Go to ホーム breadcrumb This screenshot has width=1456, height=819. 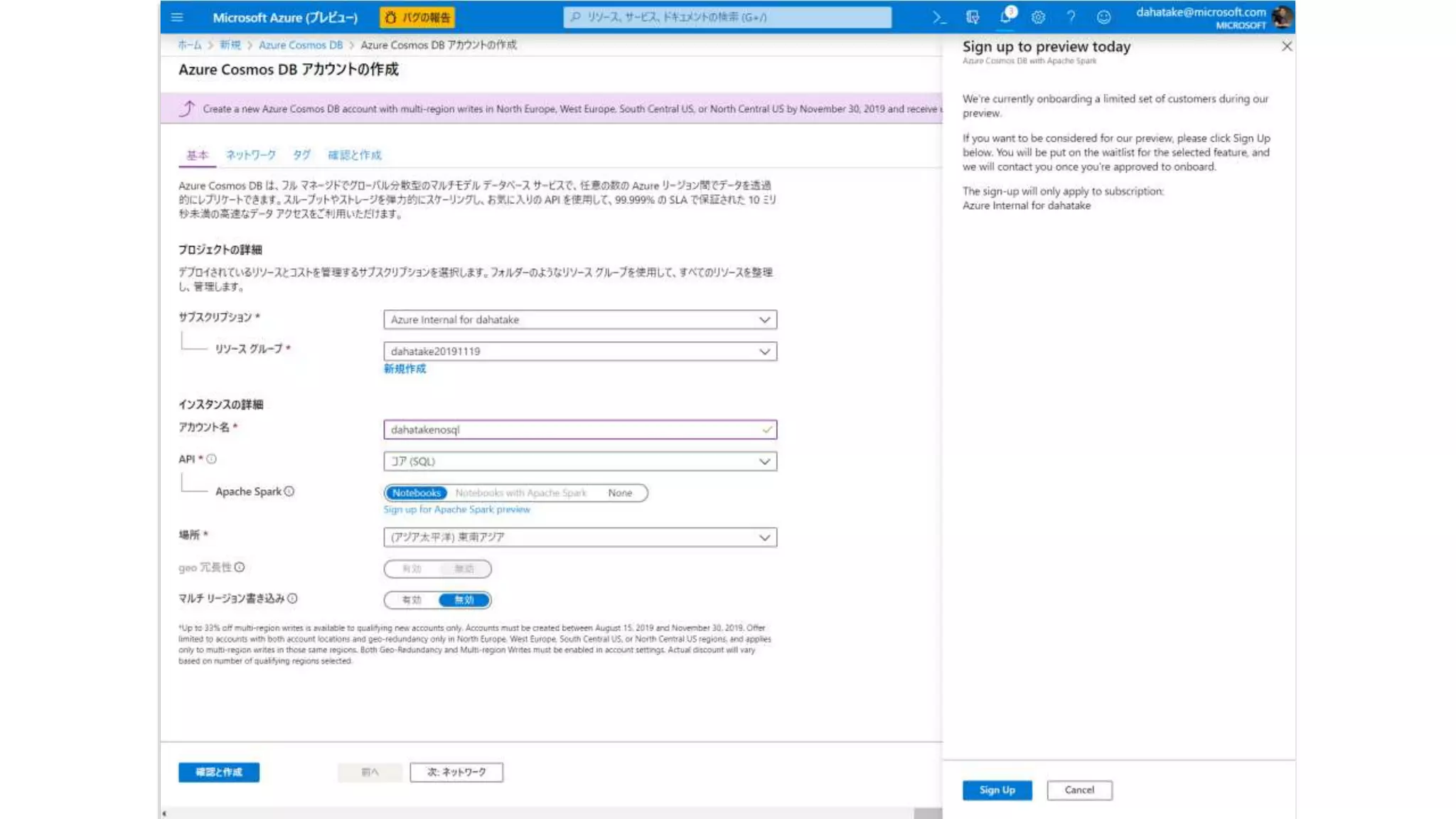tap(190, 45)
